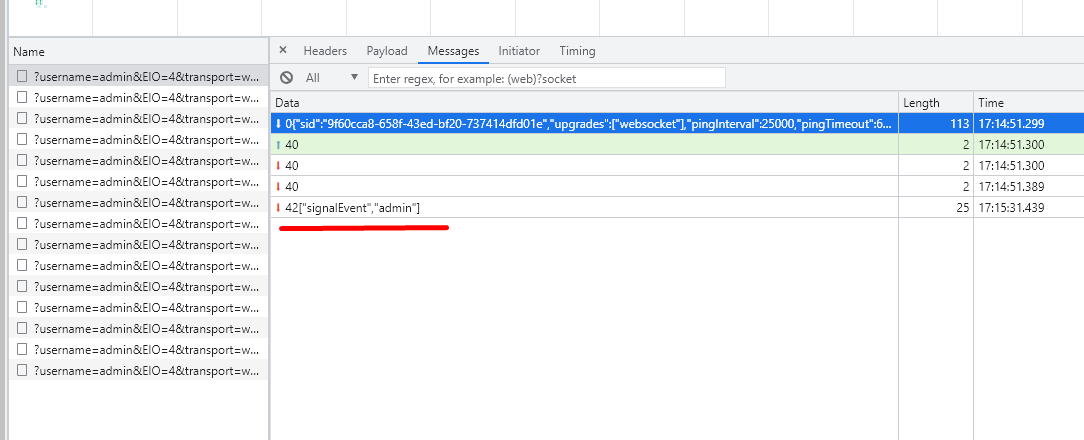The image size is (1084, 440).
Task: Close the request details pane
Action: click(x=282, y=51)
